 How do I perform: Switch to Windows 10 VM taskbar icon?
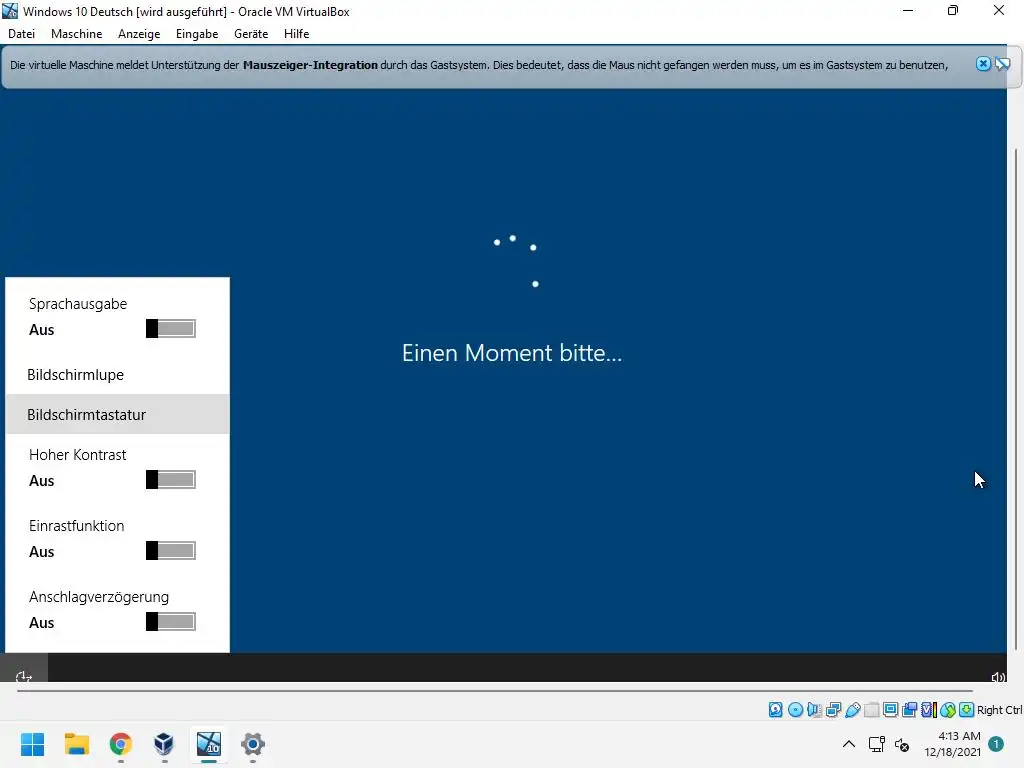(x=209, y=744)
